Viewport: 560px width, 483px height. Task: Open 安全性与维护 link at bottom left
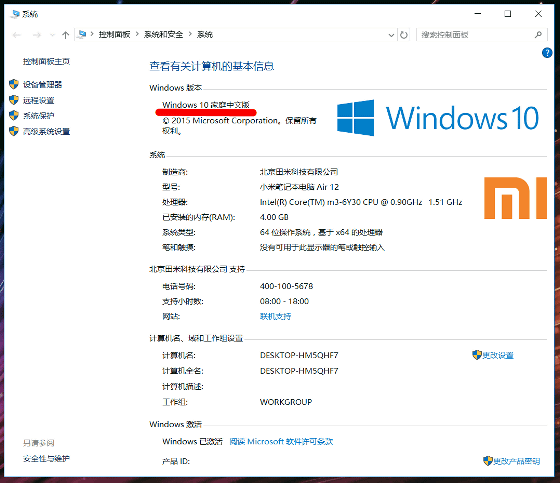46,458
